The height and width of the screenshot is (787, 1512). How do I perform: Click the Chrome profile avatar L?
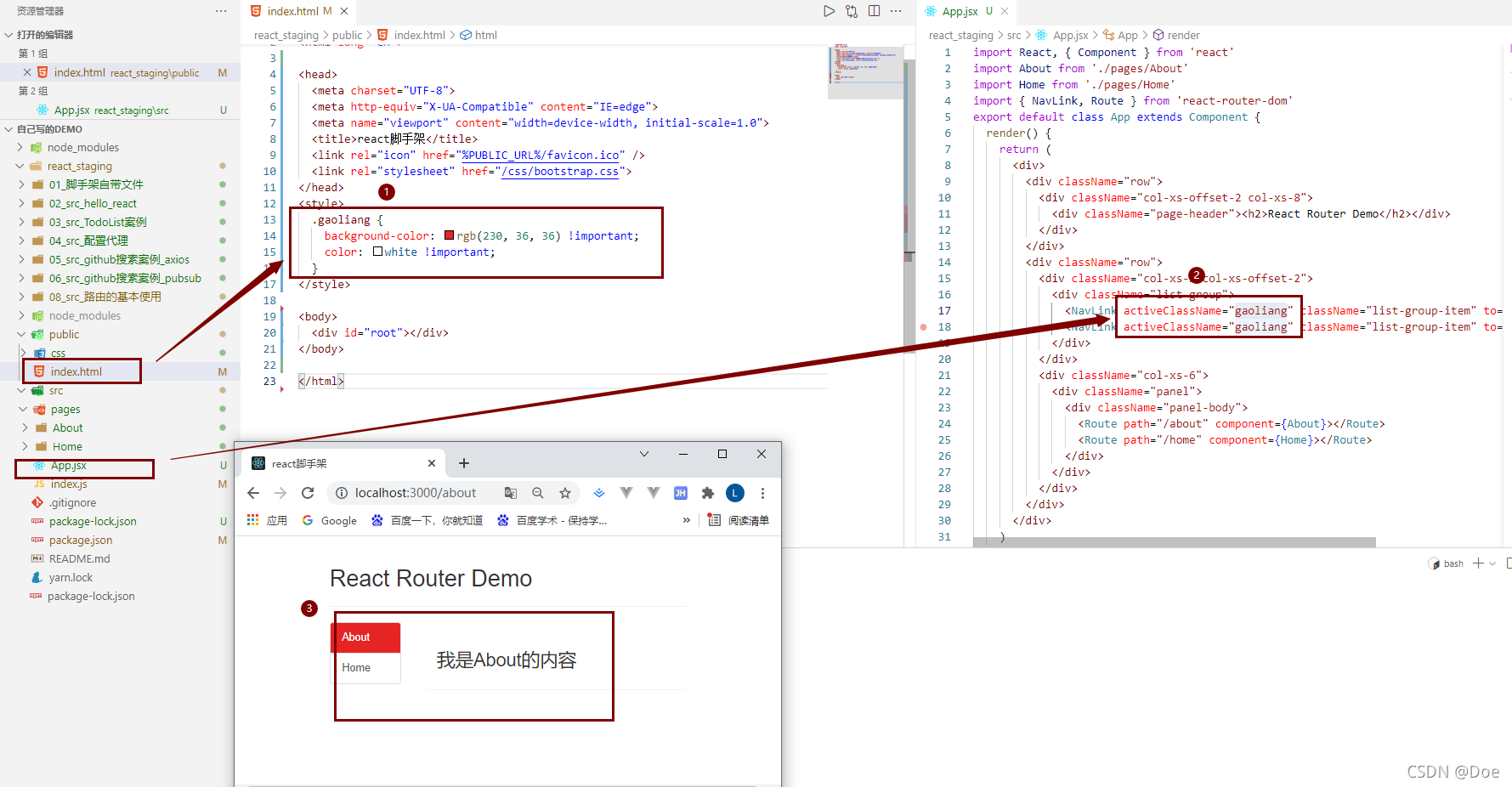click(x=734, y=493)
